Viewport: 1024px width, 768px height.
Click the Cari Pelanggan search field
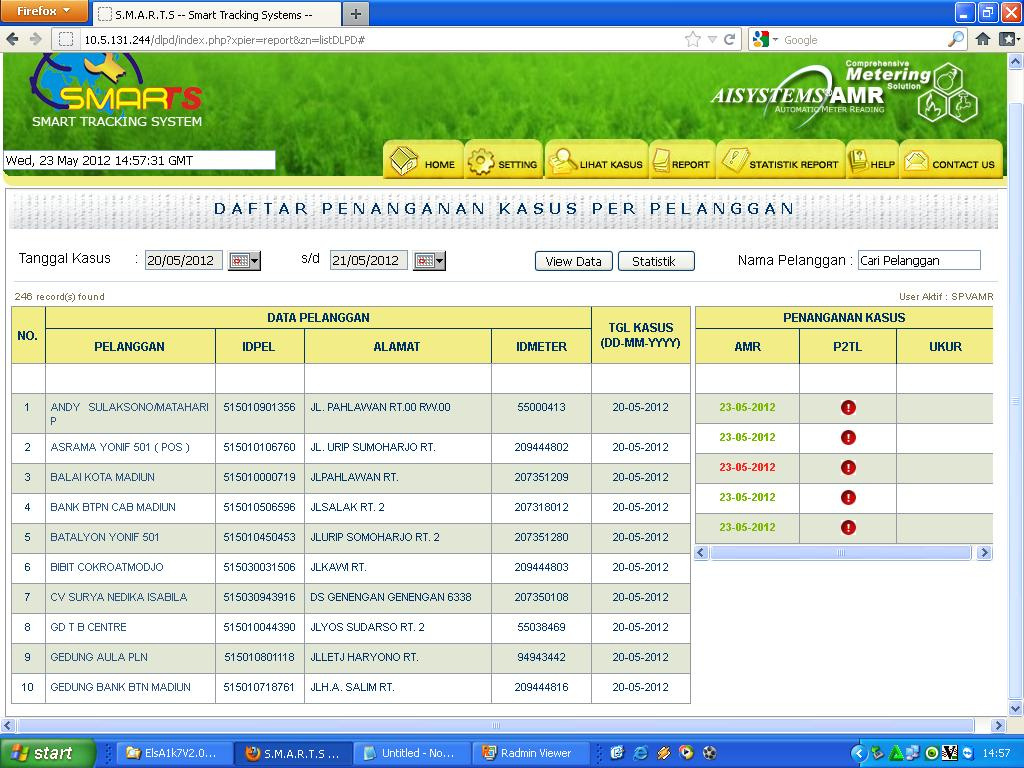(919, 261)
